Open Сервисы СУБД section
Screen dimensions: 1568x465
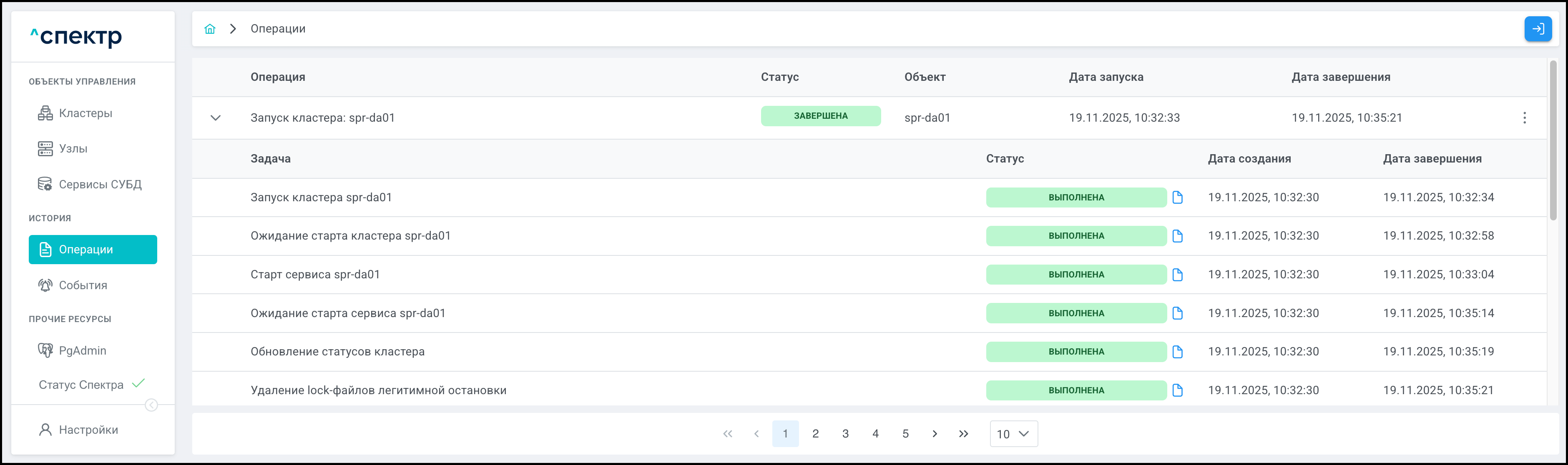click(100, 184)
